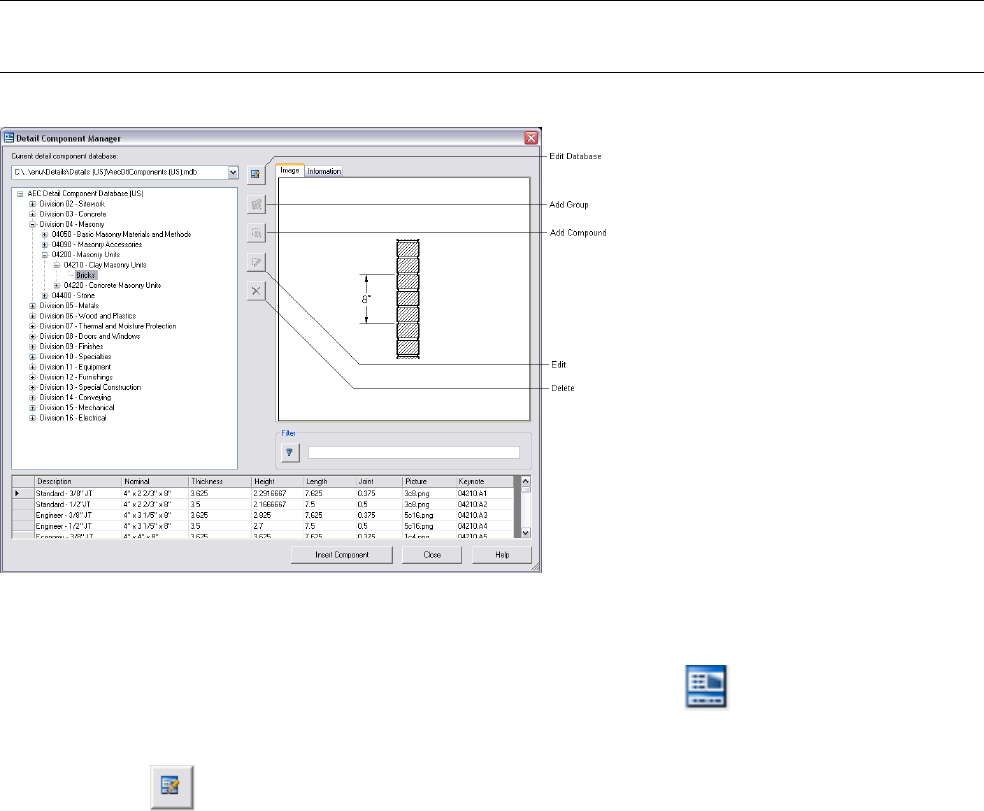Select Division 10 - Specialties item

pyautogui.click(x=75, y=357)
